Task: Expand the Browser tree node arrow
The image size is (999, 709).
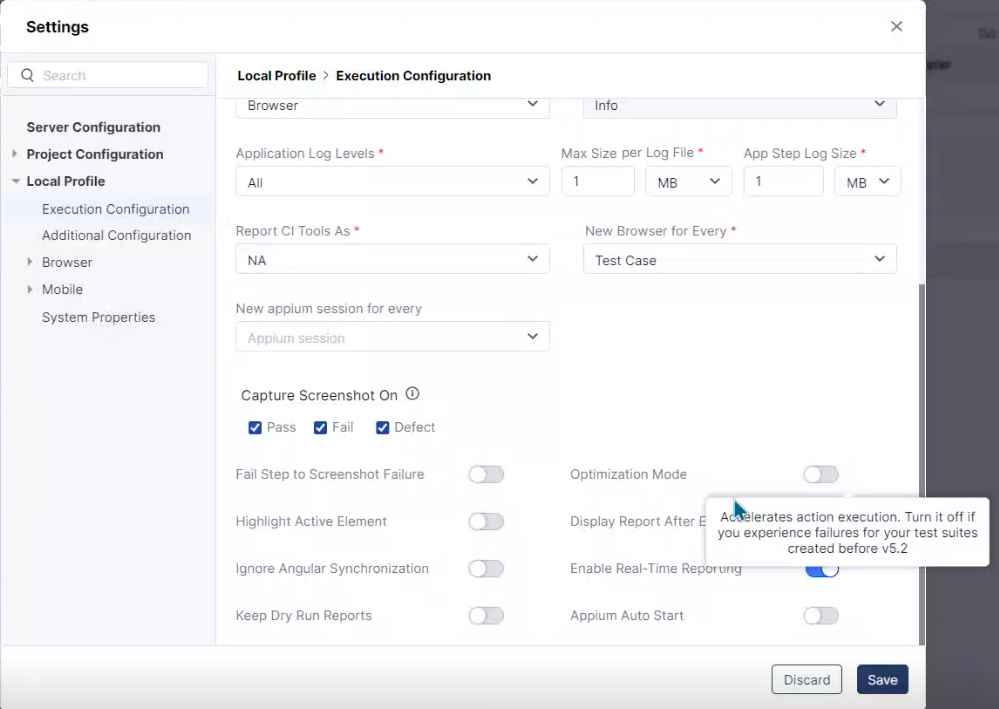Action: (30, 262)
